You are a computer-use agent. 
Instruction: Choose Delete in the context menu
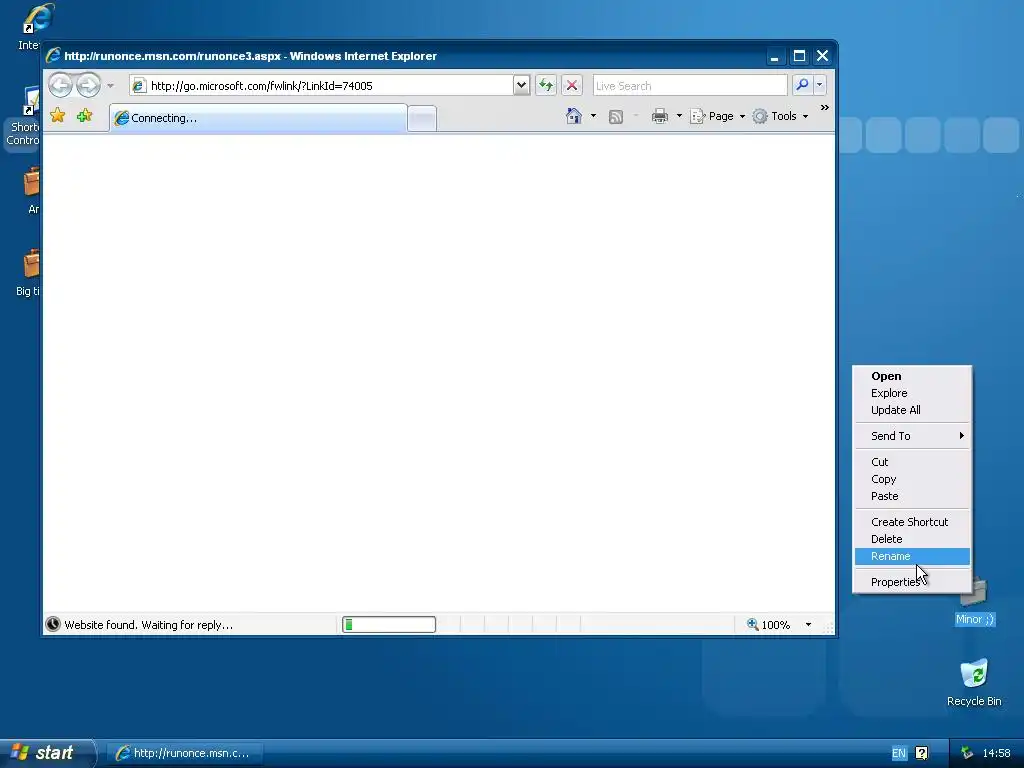[912, 539]
